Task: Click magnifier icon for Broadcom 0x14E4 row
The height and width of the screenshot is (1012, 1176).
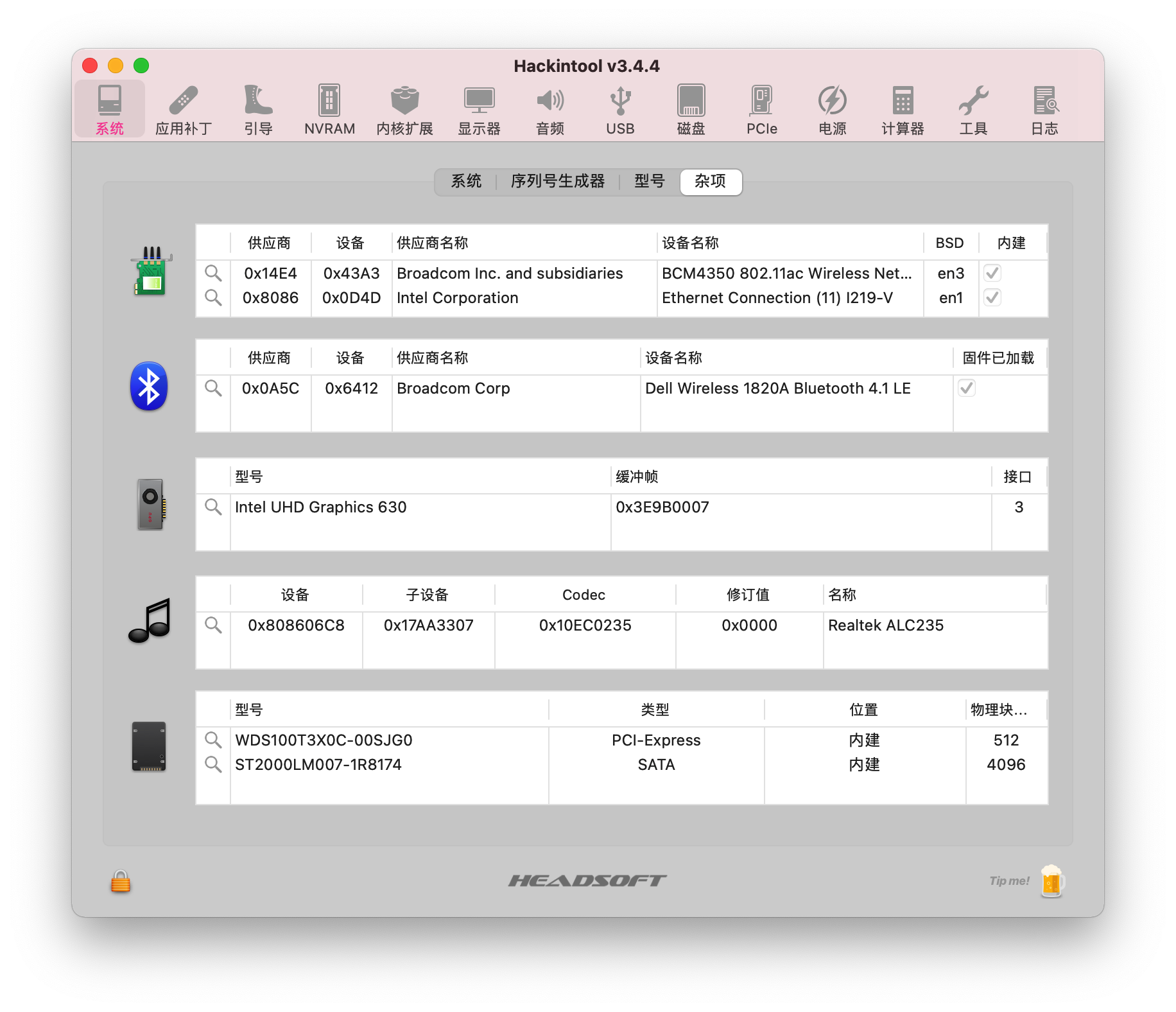Action: 213,273
